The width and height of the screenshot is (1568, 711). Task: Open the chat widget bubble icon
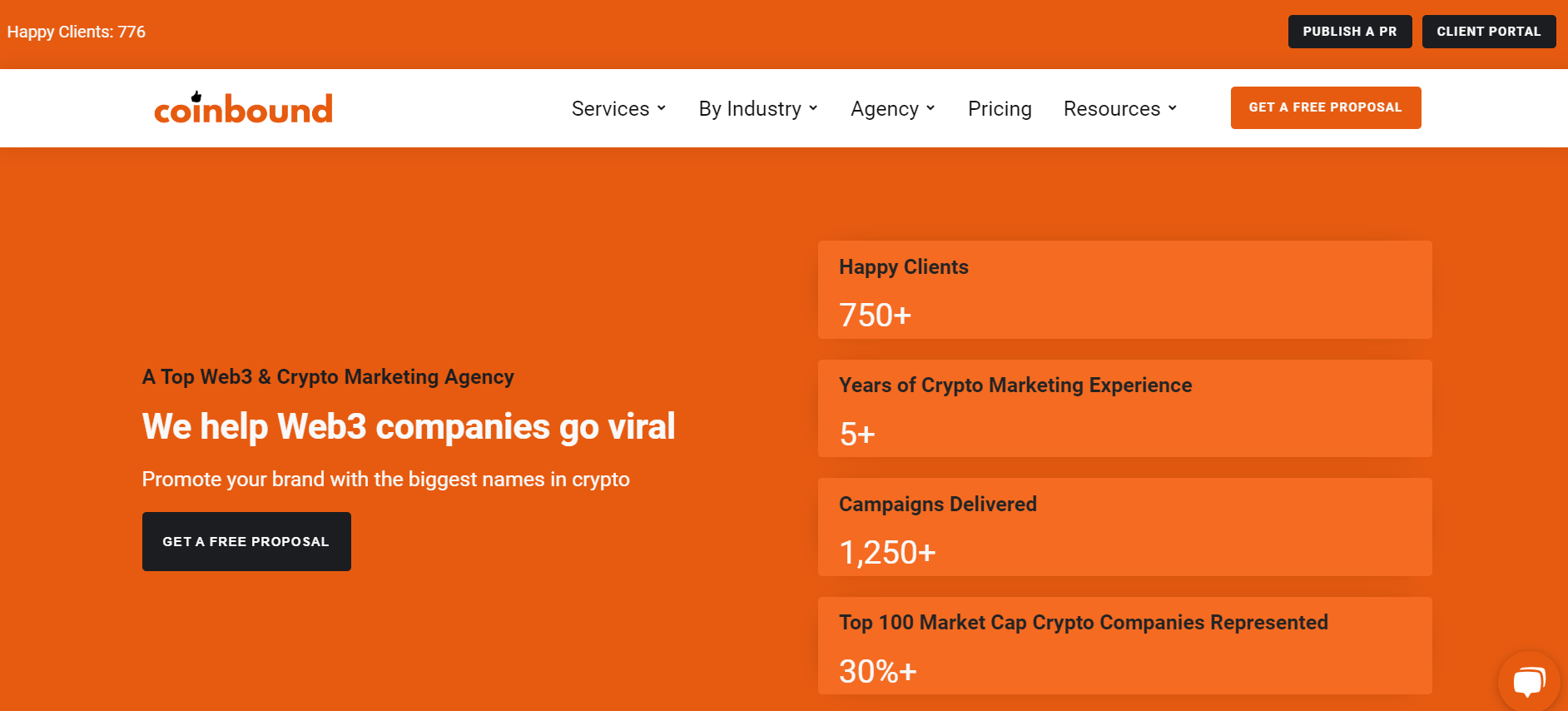point(1529,682)
